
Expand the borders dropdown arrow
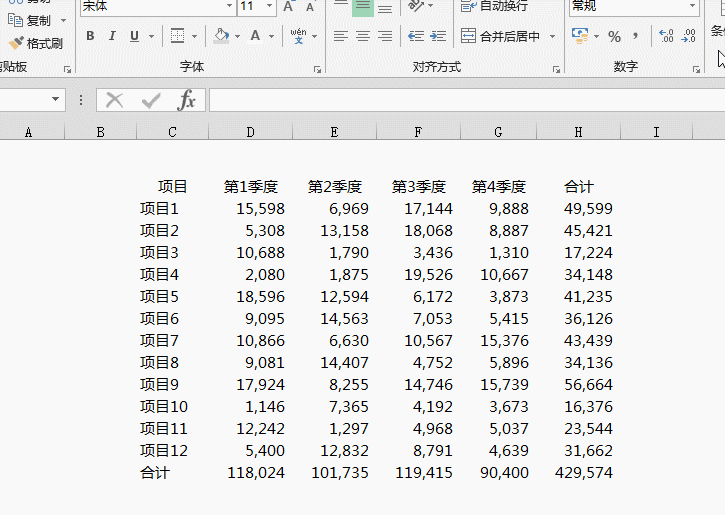pyautogui.click(x=194, y=36)
